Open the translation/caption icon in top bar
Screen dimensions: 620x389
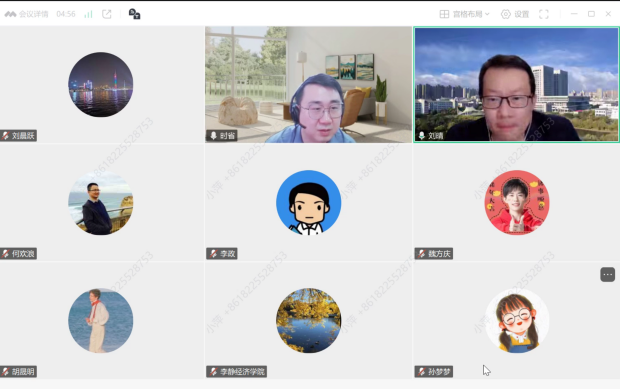click(x=134, y=14)
